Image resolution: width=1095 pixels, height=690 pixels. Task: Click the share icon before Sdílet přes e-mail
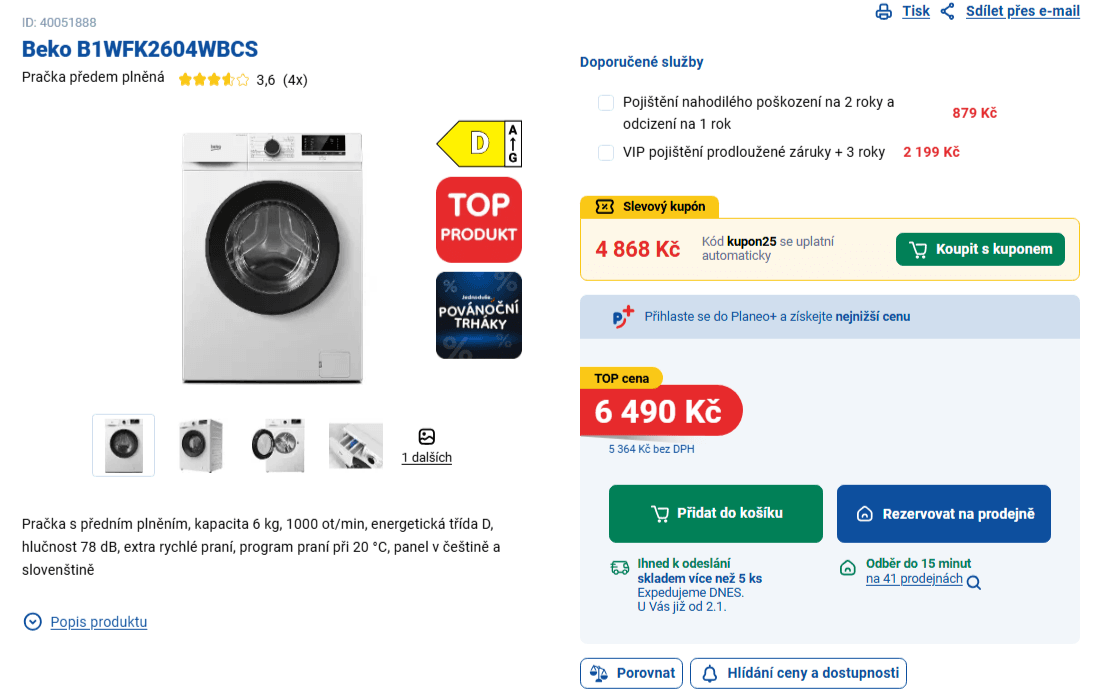pyautogui.click(x=949, y=11)
